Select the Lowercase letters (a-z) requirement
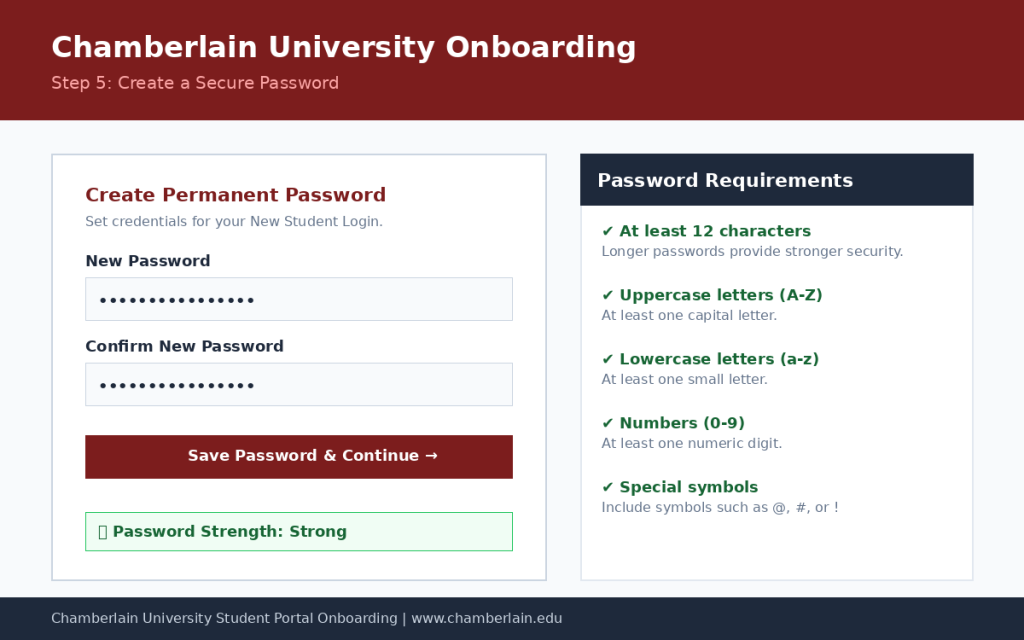The height and width of the screenshot is (640, 1024). point(718,359)
